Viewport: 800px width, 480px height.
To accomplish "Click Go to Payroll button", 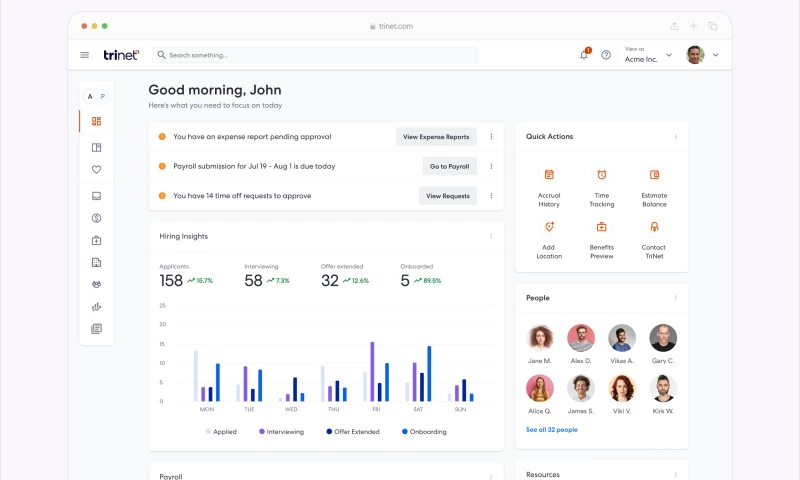I will [449, 166].
